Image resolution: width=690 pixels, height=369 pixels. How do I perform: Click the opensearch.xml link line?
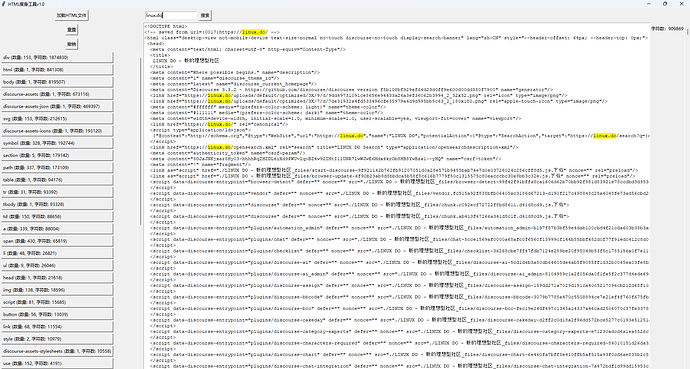point(334,147)
